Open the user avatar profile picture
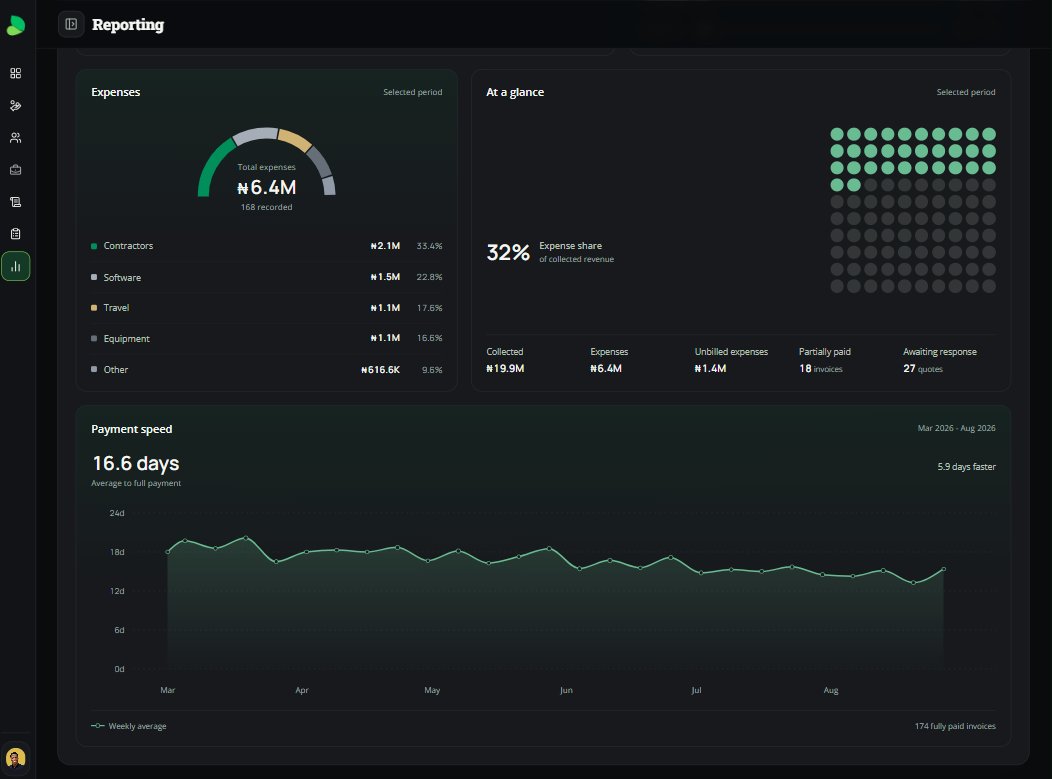The width and height of the screenshot is (1052, 779). tap(15, 758)
